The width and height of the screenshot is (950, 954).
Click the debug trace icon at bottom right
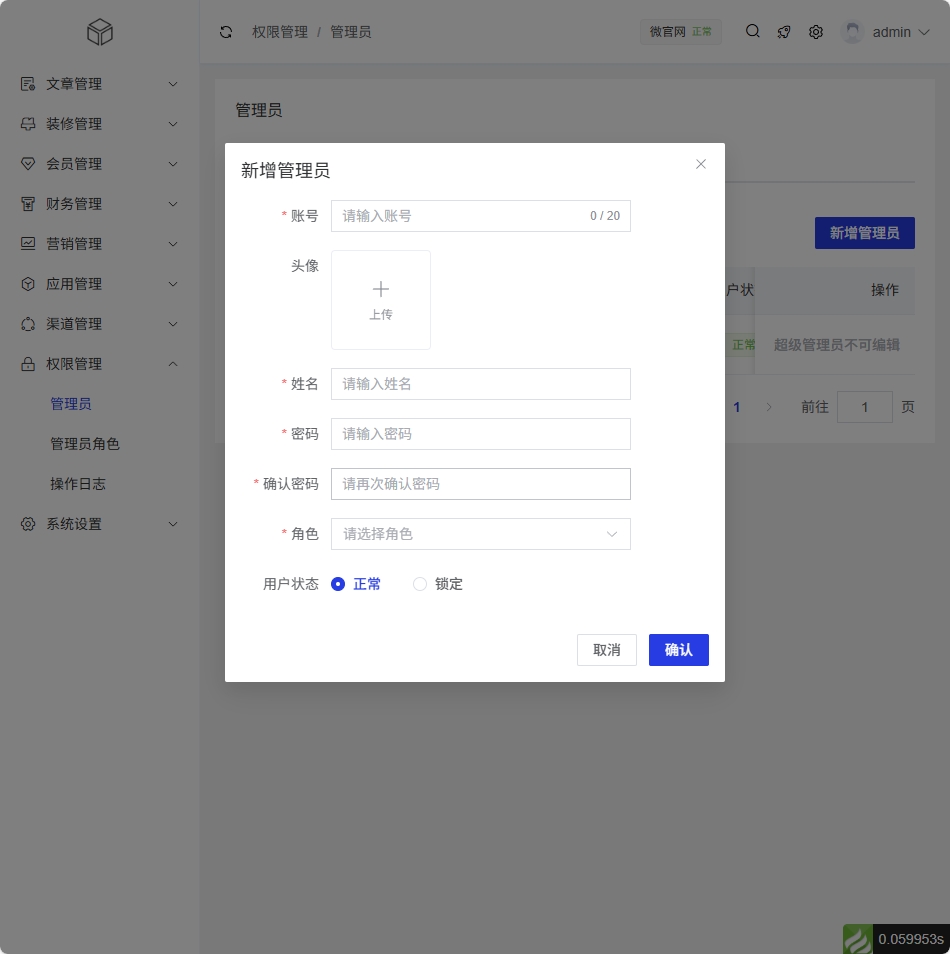(858, 939)
